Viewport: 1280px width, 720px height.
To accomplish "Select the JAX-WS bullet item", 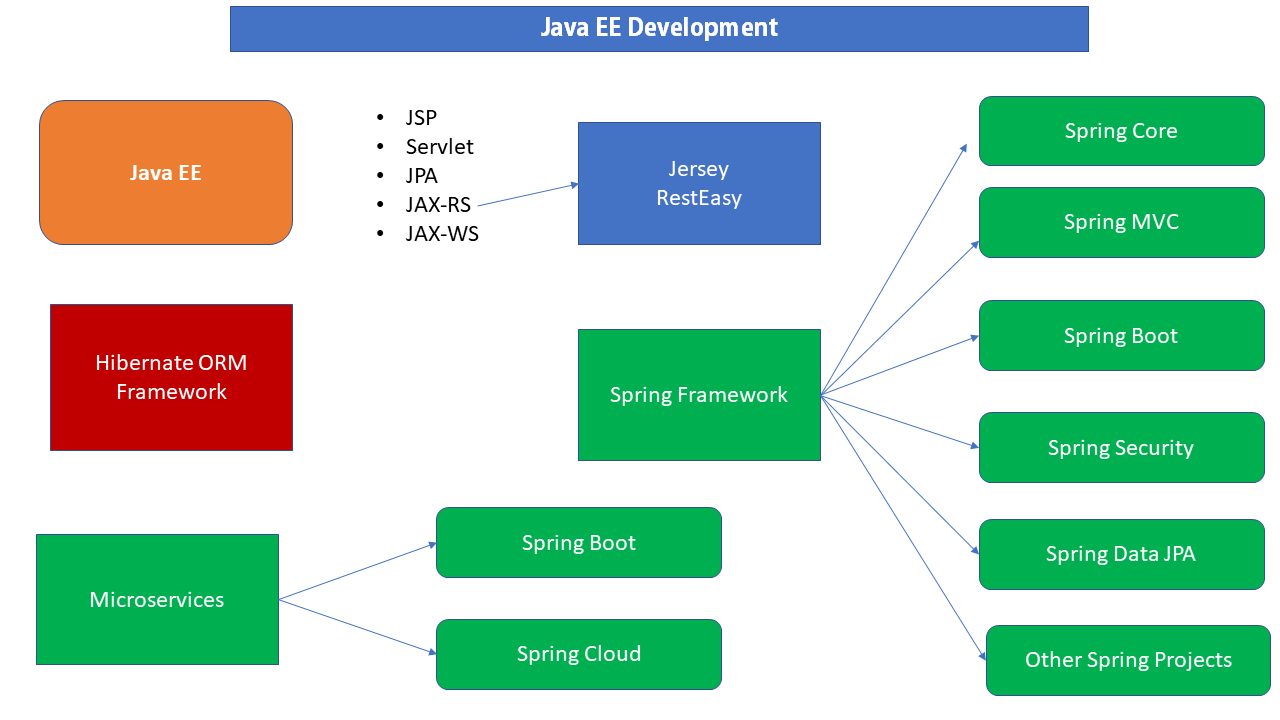I will (442, 233).
